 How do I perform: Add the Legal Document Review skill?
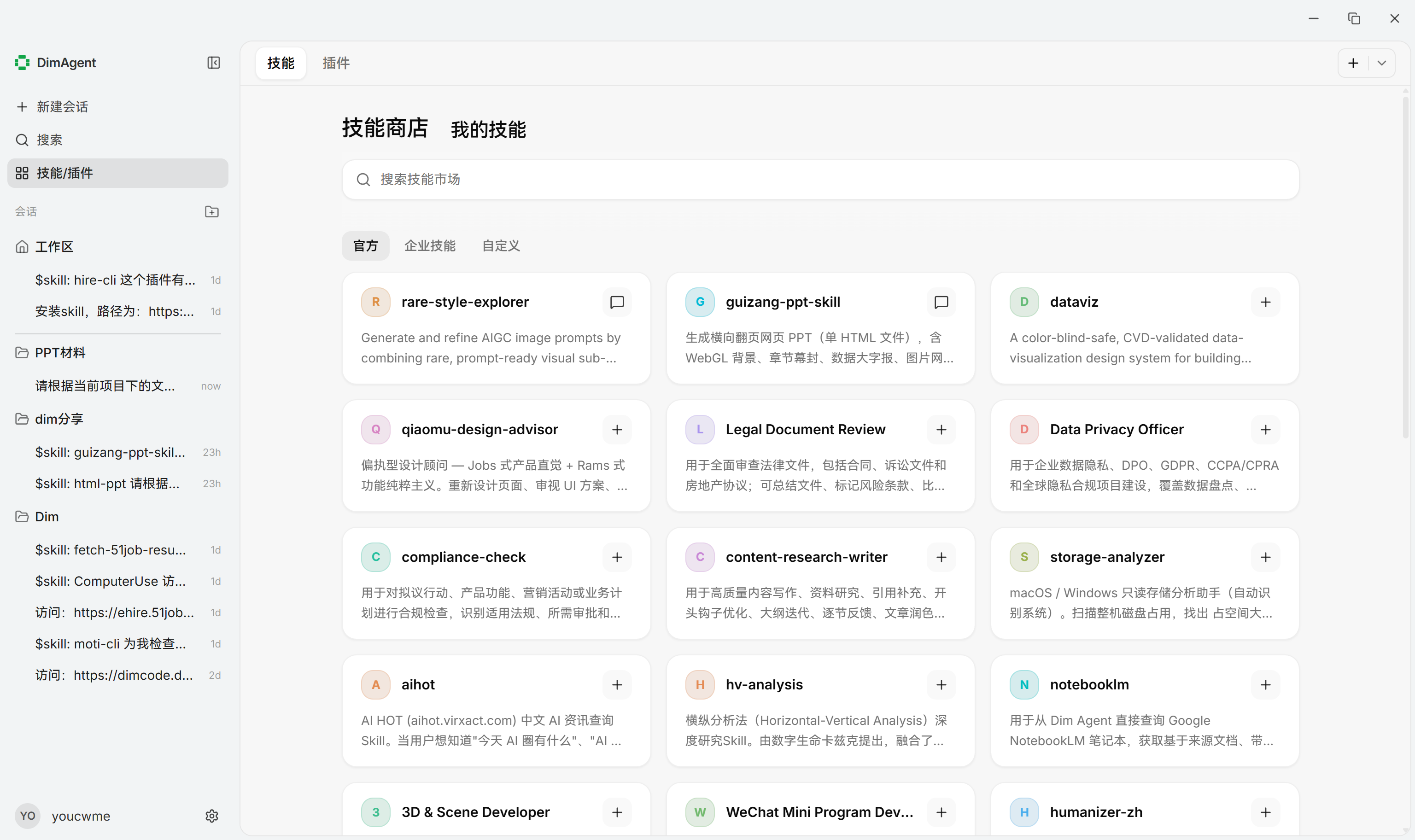[x=941, y=430]
